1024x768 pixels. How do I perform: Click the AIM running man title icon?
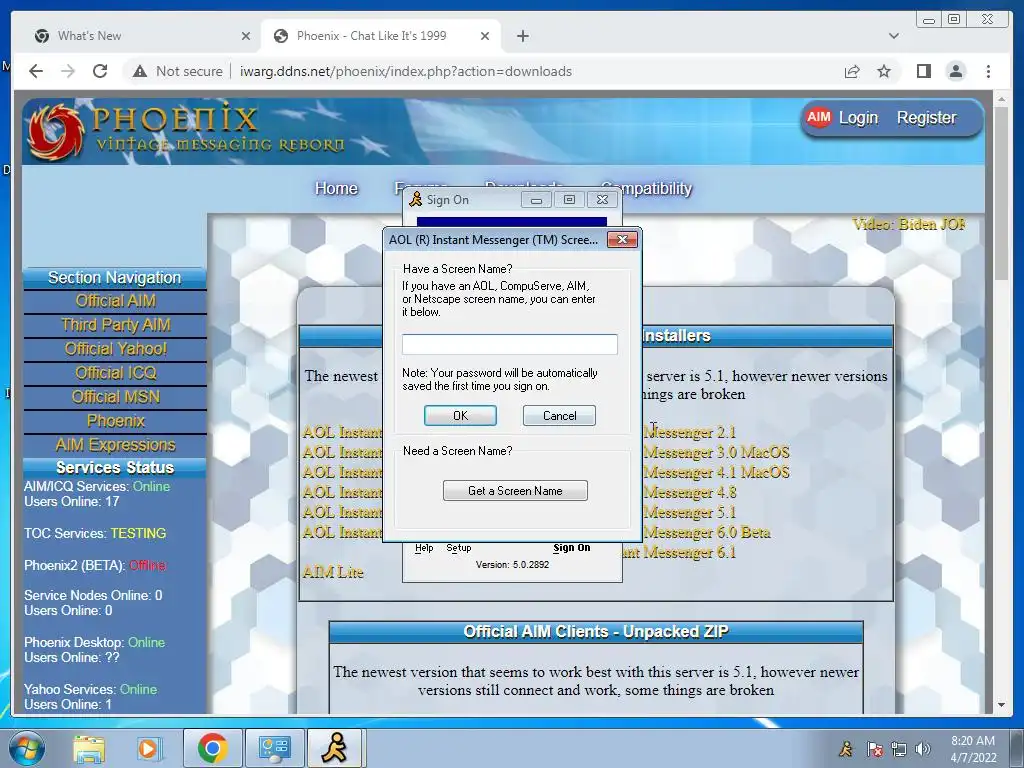click(x=415, y=199)
